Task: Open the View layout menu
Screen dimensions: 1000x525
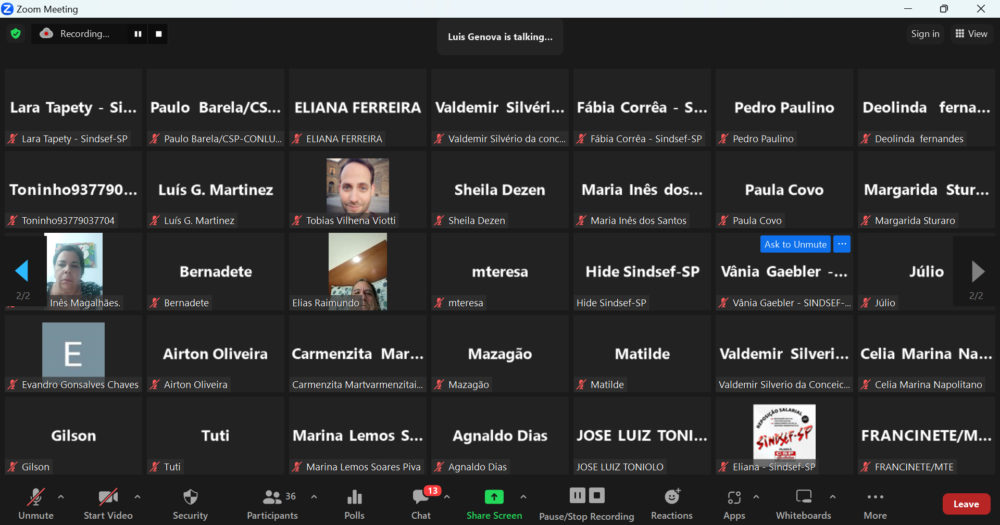Action: tap(971, 34)
